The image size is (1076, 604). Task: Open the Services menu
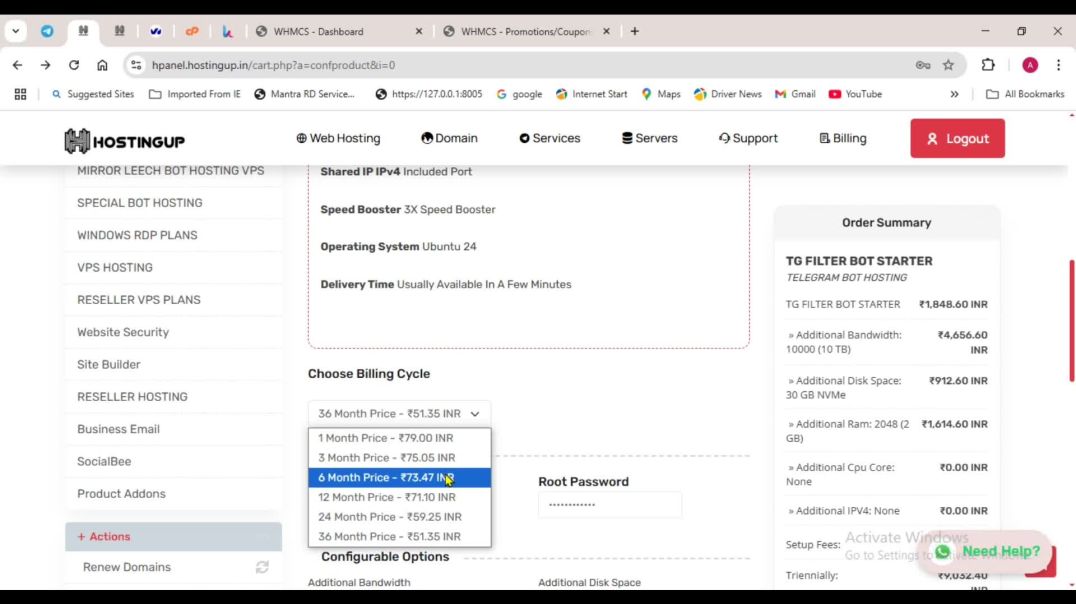pyautogui.click(x=550, y=138)
